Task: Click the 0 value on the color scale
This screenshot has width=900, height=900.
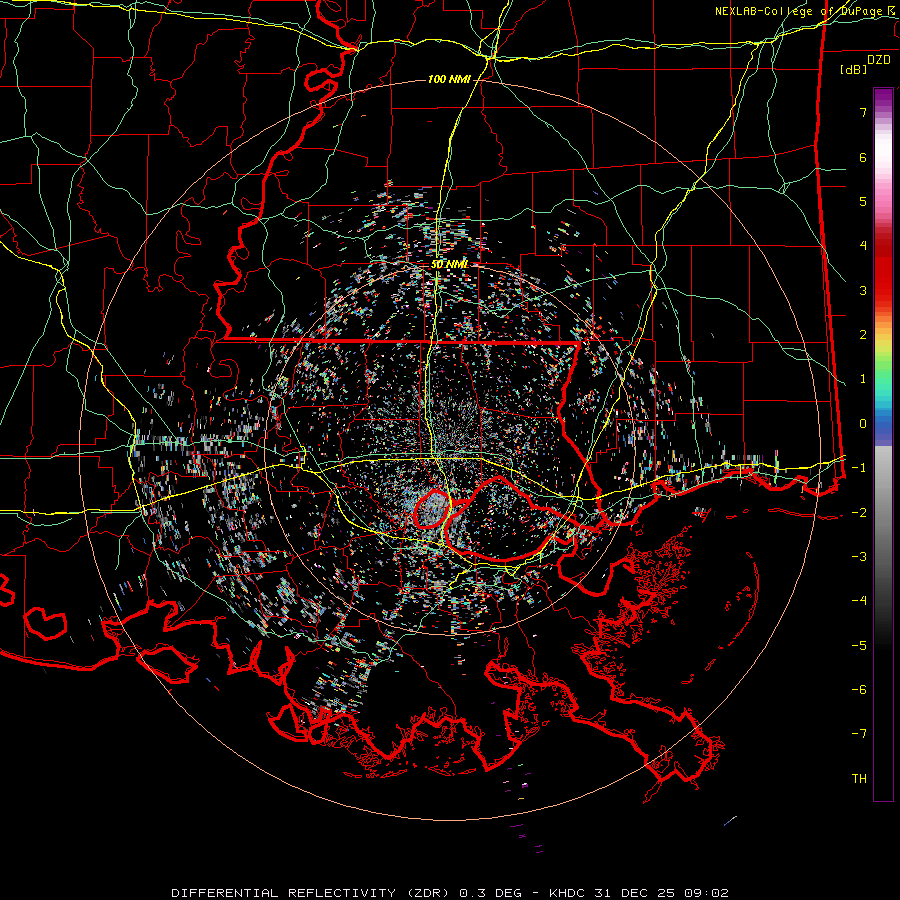Action: click(x=863, y=424)
